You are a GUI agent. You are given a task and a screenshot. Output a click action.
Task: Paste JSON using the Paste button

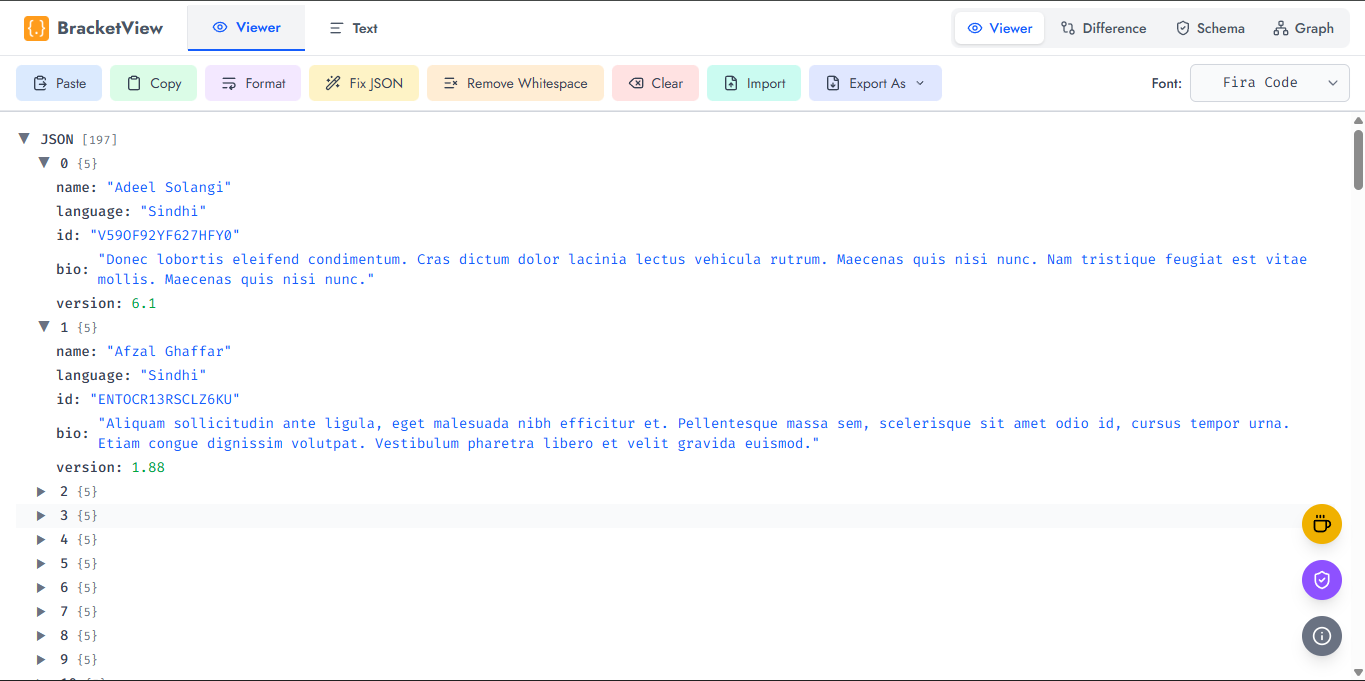(59, 83)
